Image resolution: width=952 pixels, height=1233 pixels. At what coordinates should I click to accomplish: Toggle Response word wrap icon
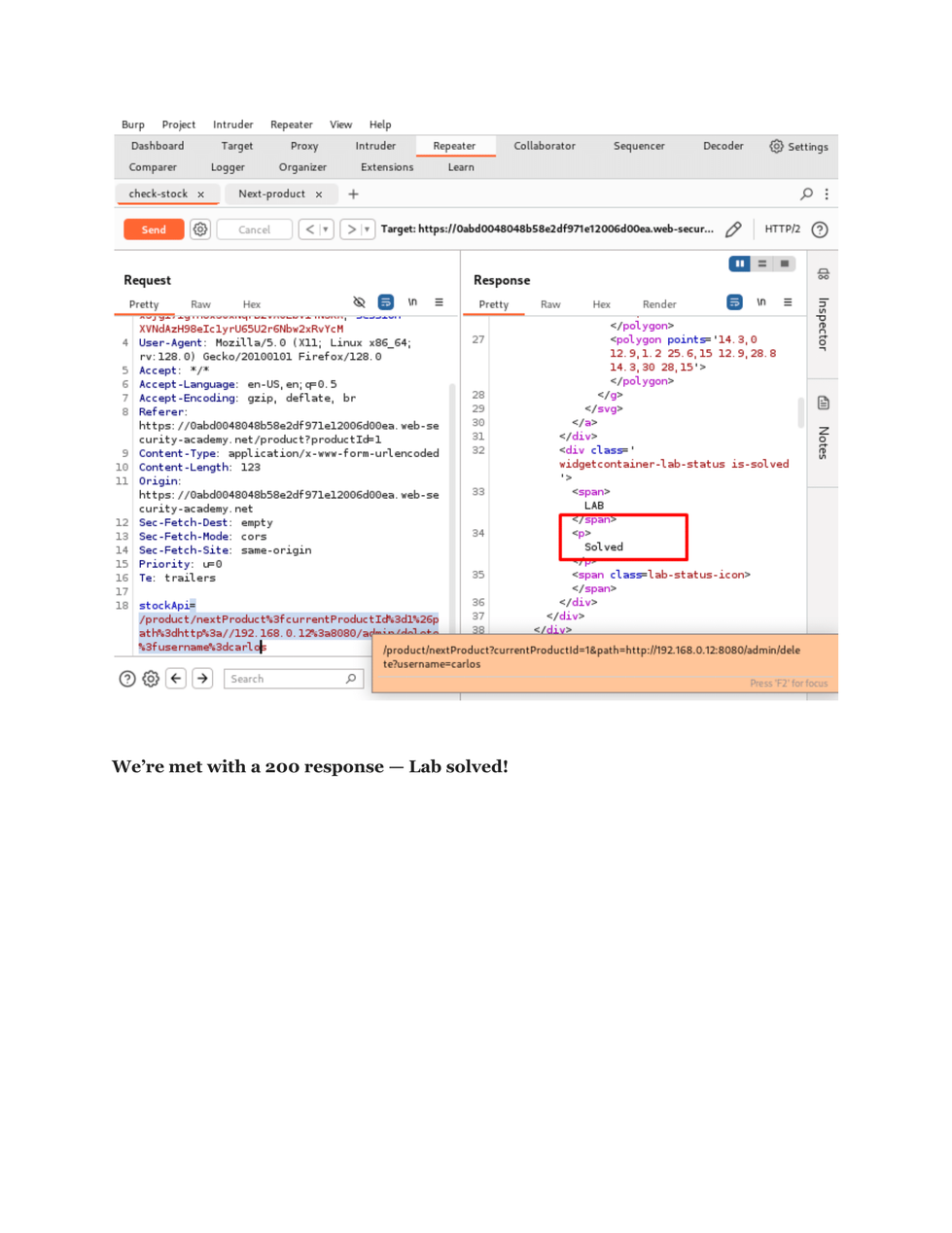pos(734,302)
